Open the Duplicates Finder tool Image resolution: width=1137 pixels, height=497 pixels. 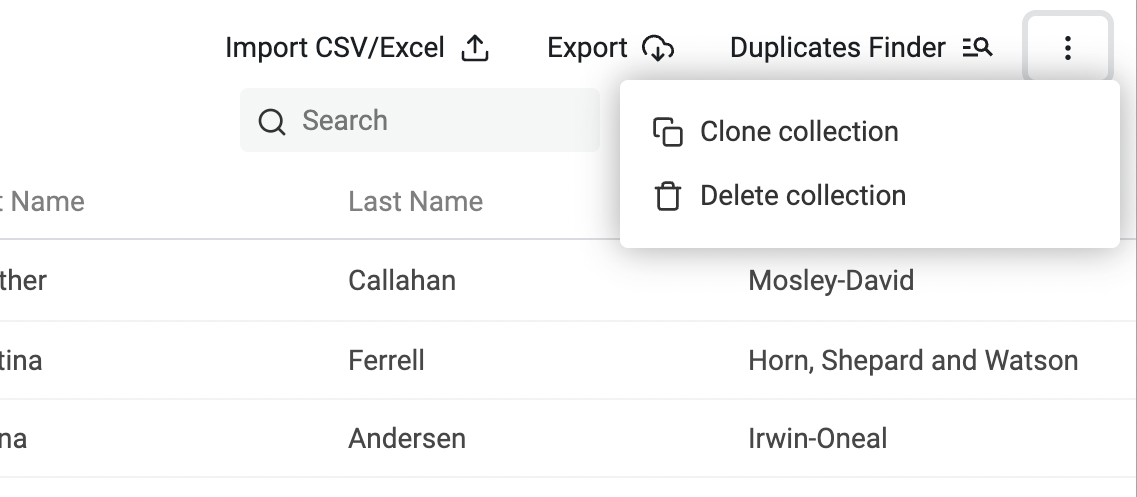(x=837, y=48)
